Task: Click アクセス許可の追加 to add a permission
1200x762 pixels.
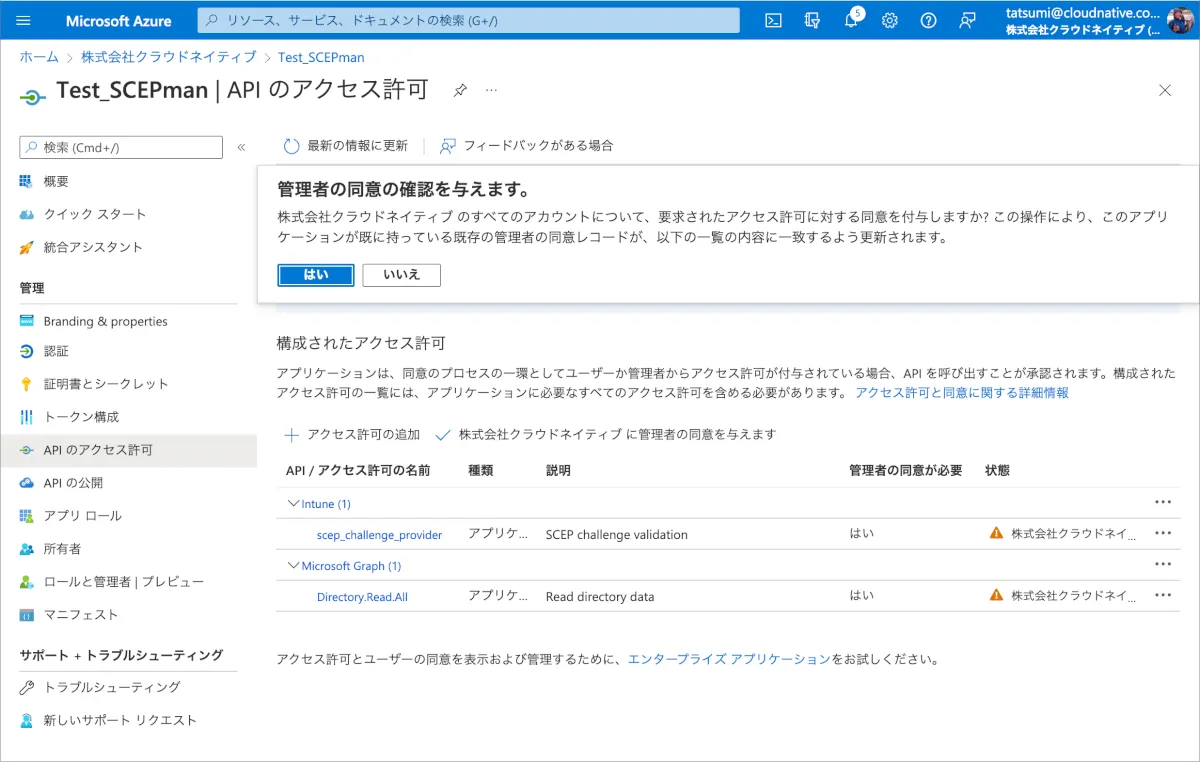Action: tap(353, 435)
